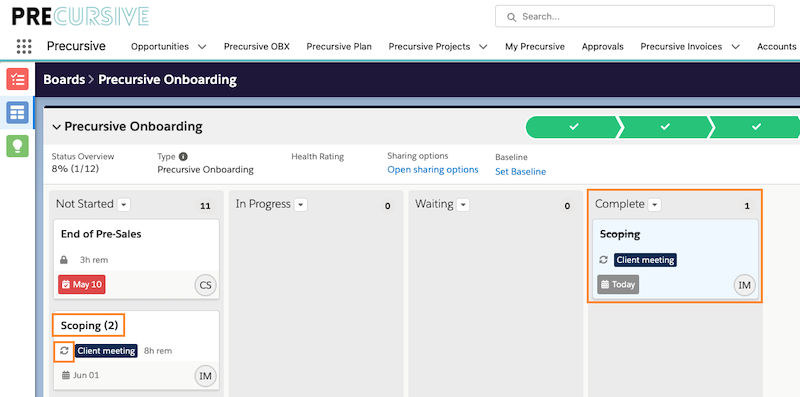This screenshot has height=397, width=800.
Task: Click the Complete column count 1
Action: [x=747, y=206]
